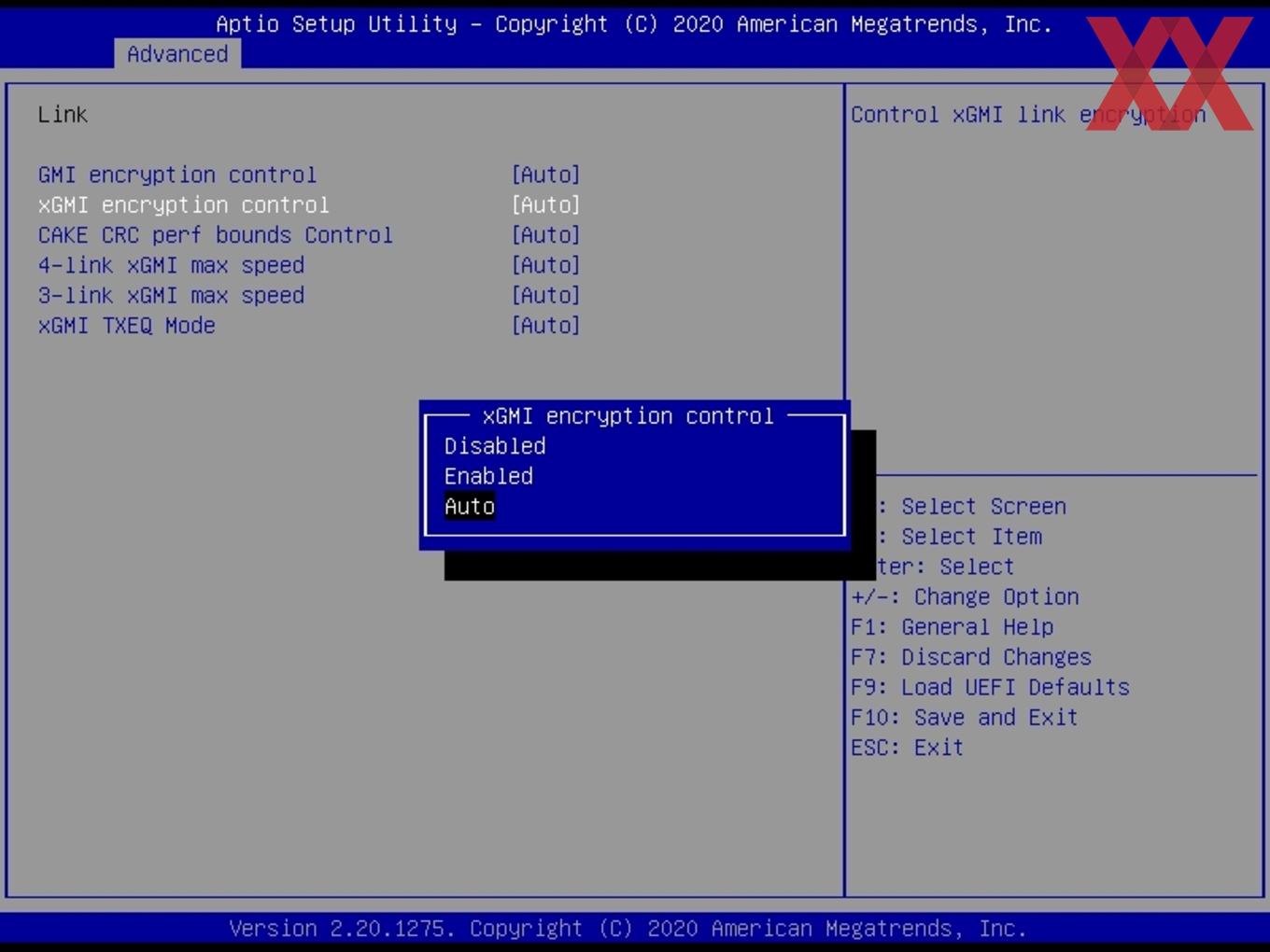Select 3-link xGMI max speed setting
The image size is (1270, 952).
point(172,295)
